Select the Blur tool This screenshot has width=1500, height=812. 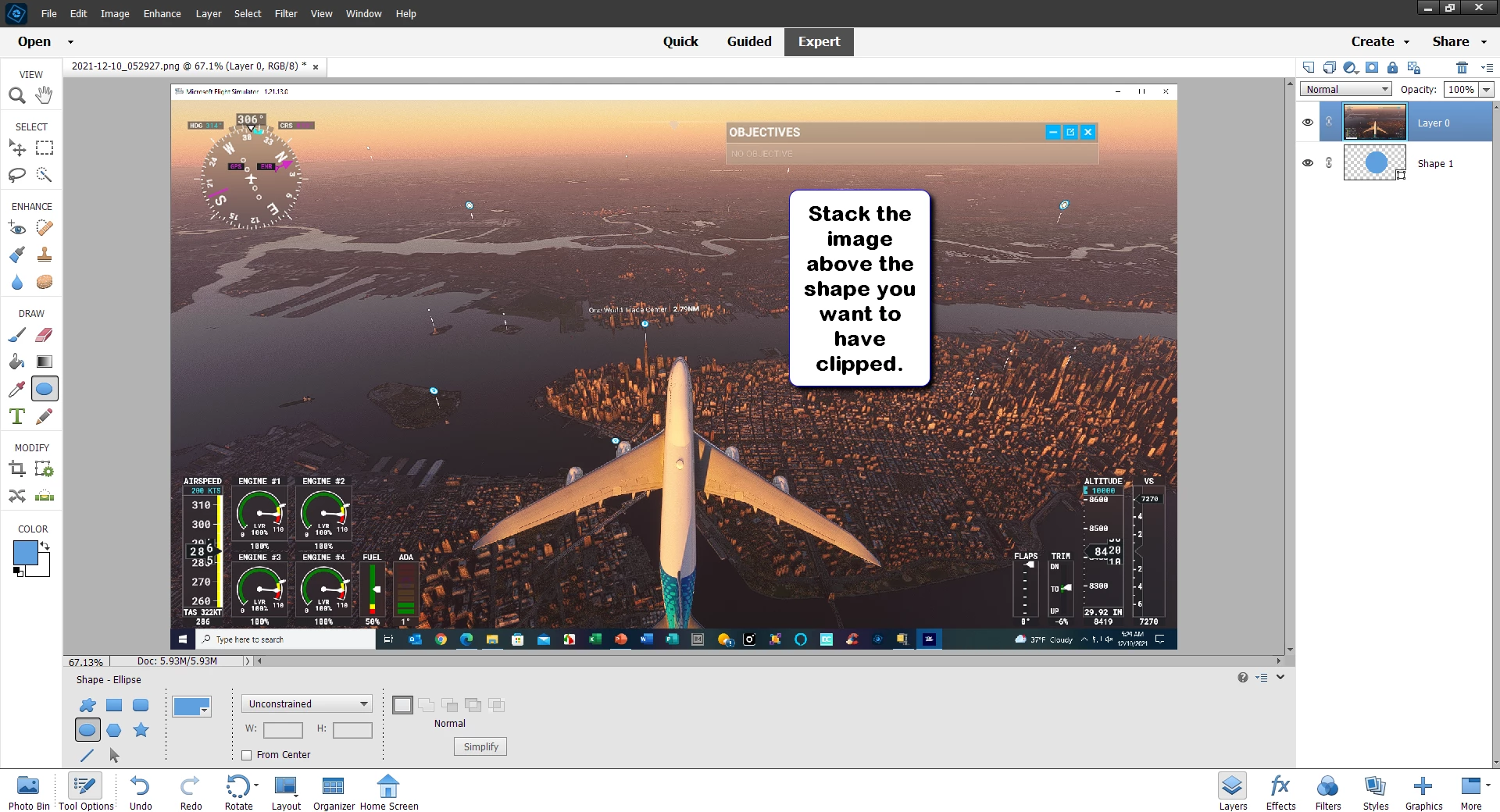tap(17, 282)
